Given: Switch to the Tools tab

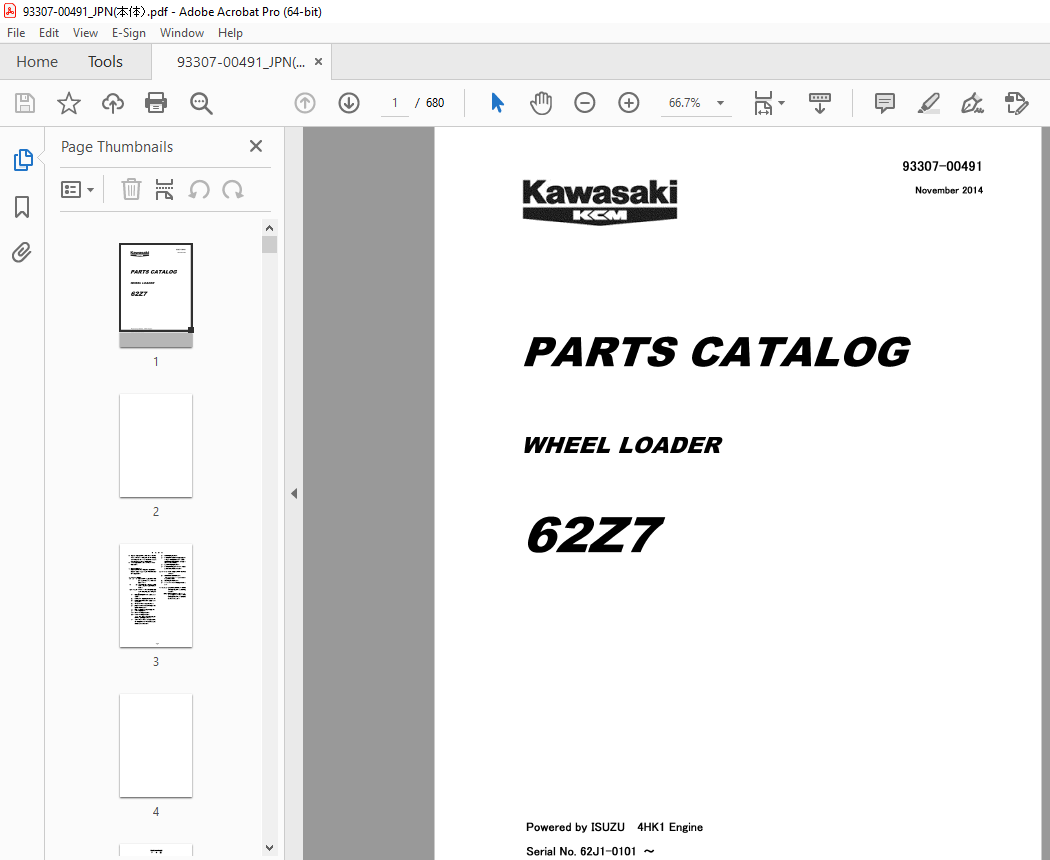Looking at the screenshot, I should [x=105, y=62].
